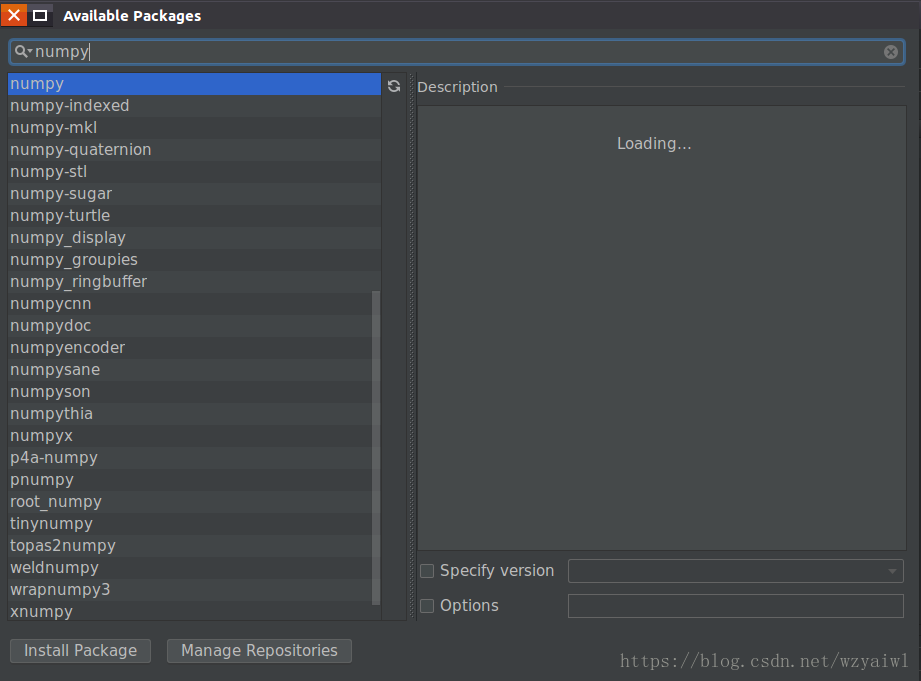Image resolution: width=921 pixels, height=681 pixels.
Task: Maximize the Available Packages window
Action: (x=40, y=15)
